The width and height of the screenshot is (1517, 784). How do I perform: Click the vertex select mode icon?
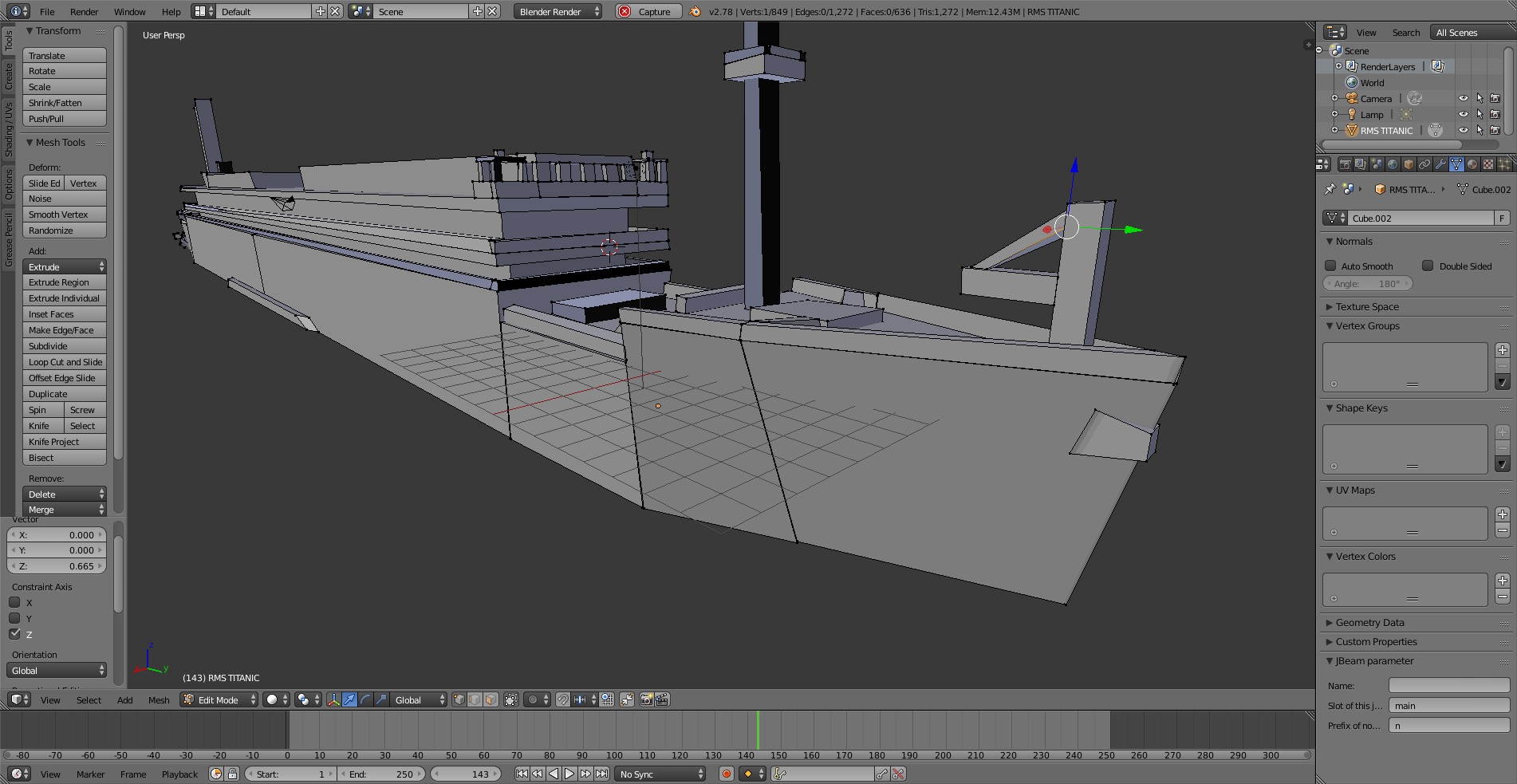click(459, 699)
